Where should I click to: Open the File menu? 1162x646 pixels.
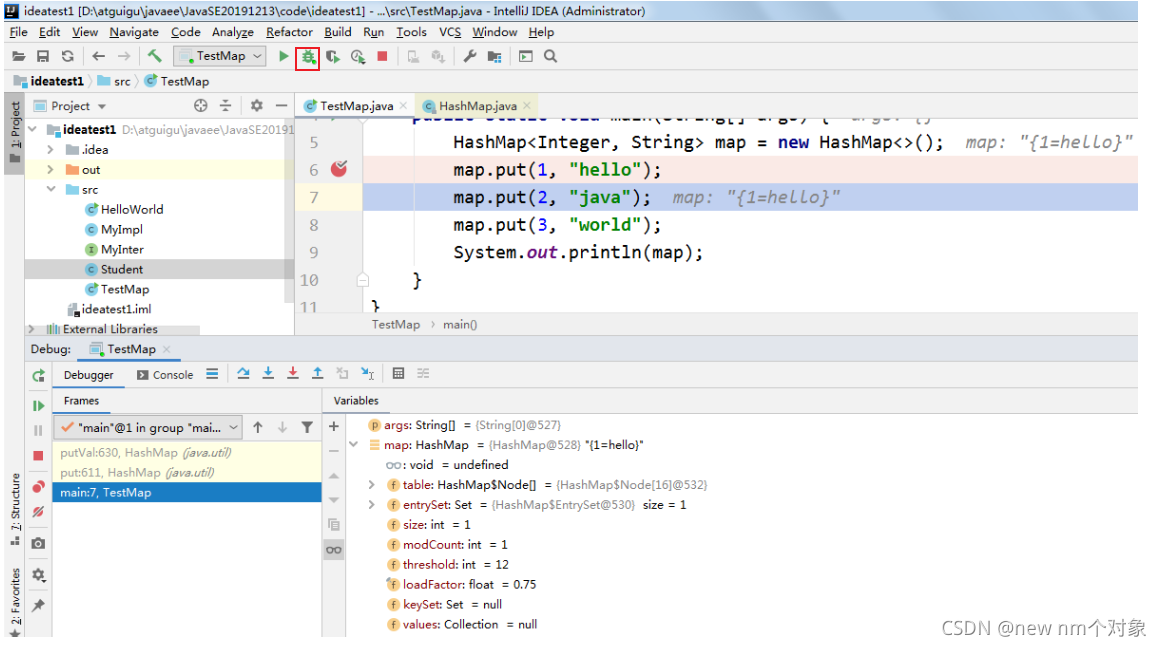(x=19, y=32)
